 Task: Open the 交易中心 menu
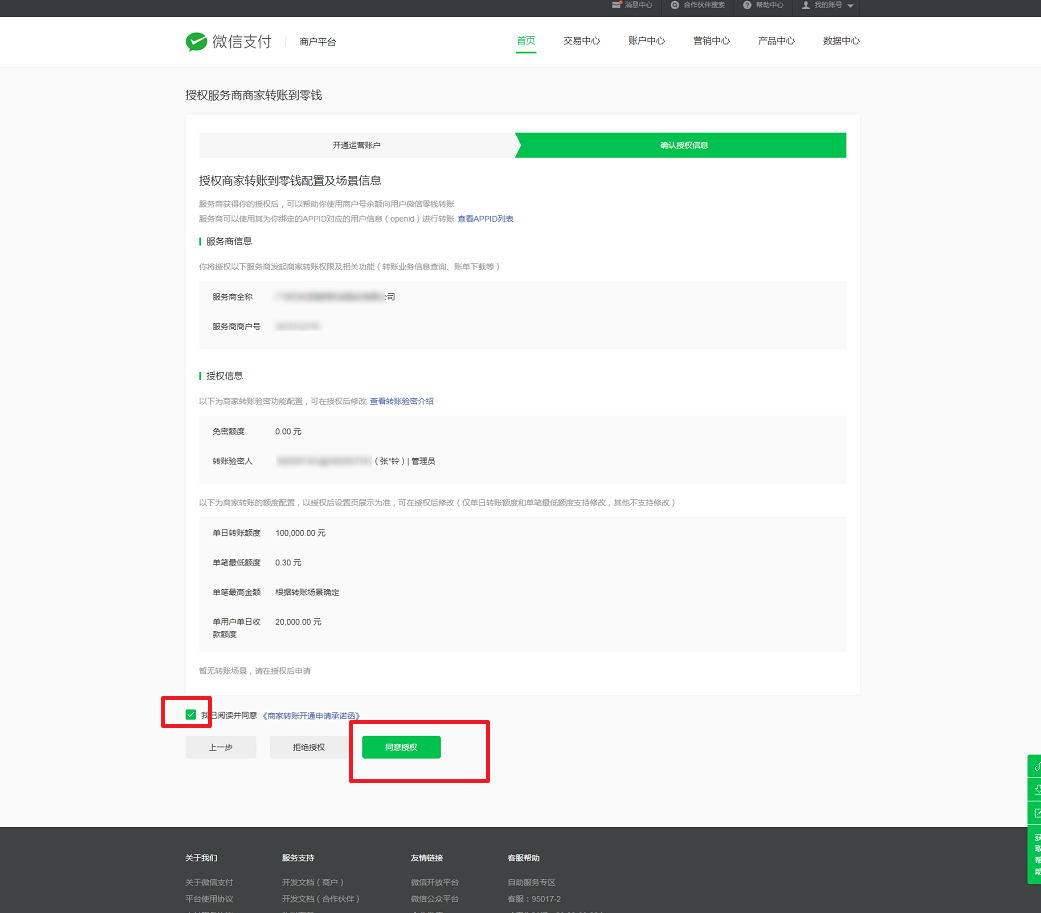pos(582,41)
